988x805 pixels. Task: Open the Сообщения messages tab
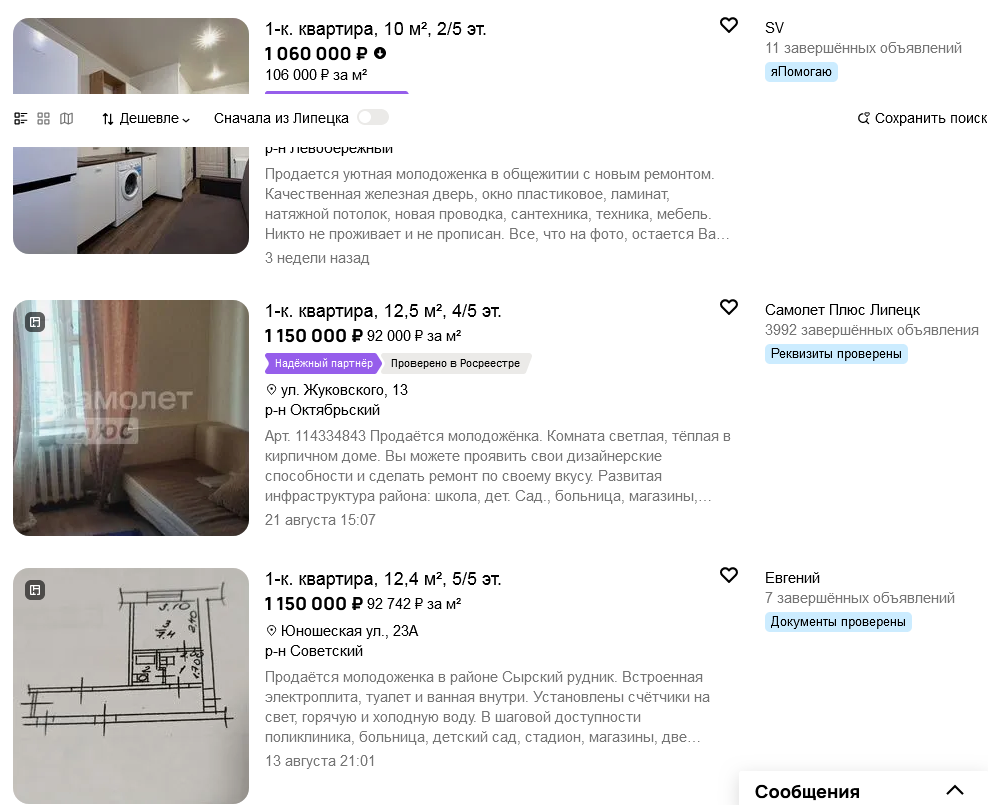pyautogui.click(x=807, y=791)
